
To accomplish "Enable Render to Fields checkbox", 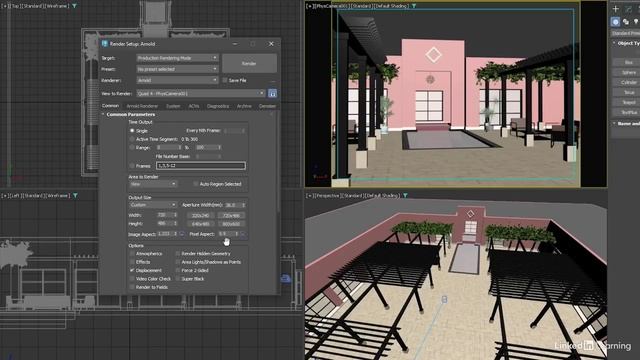I will click(132, 287).
